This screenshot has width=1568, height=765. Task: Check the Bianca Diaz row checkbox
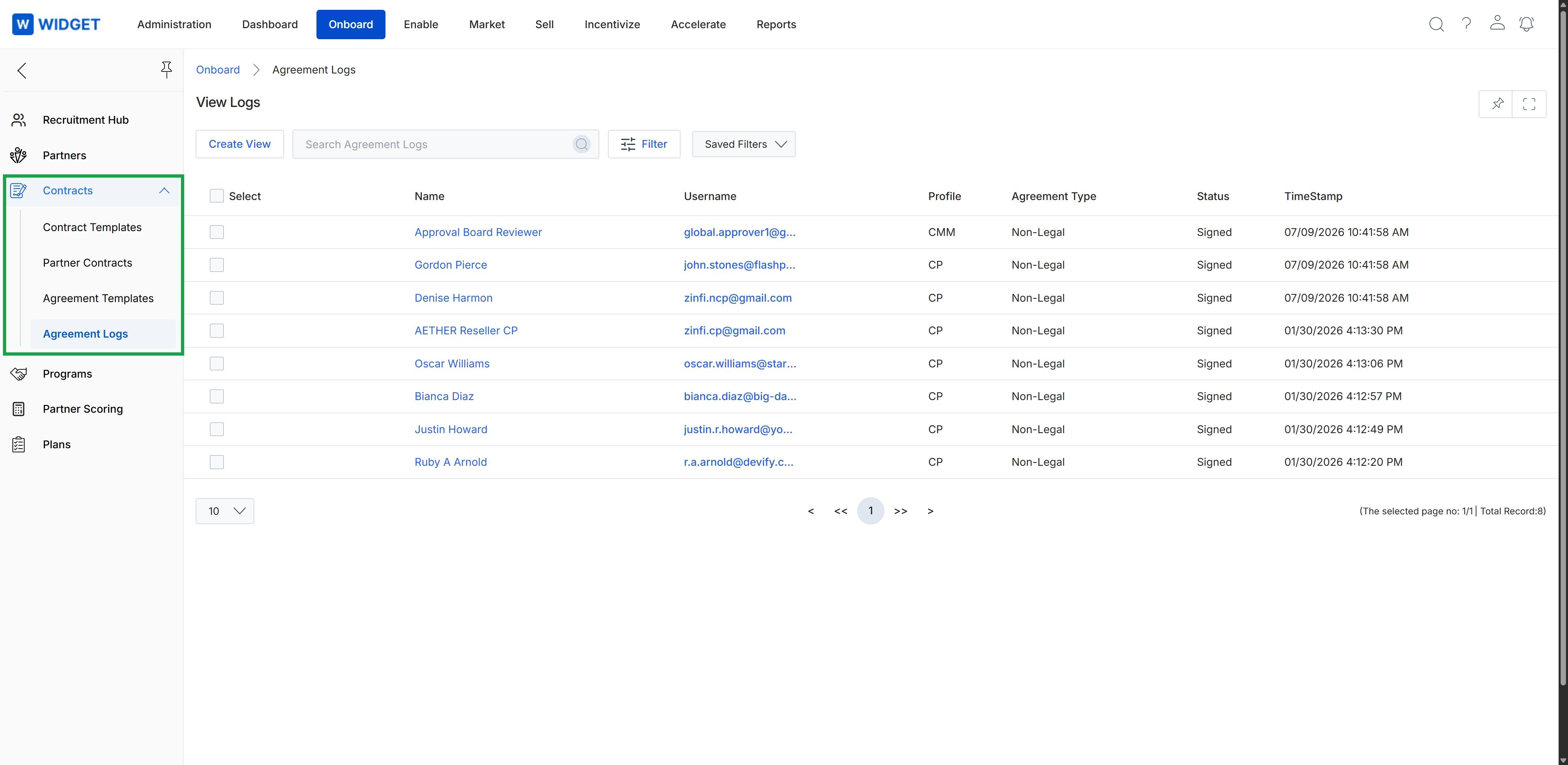pyautogui.click(x=217, y=396)
